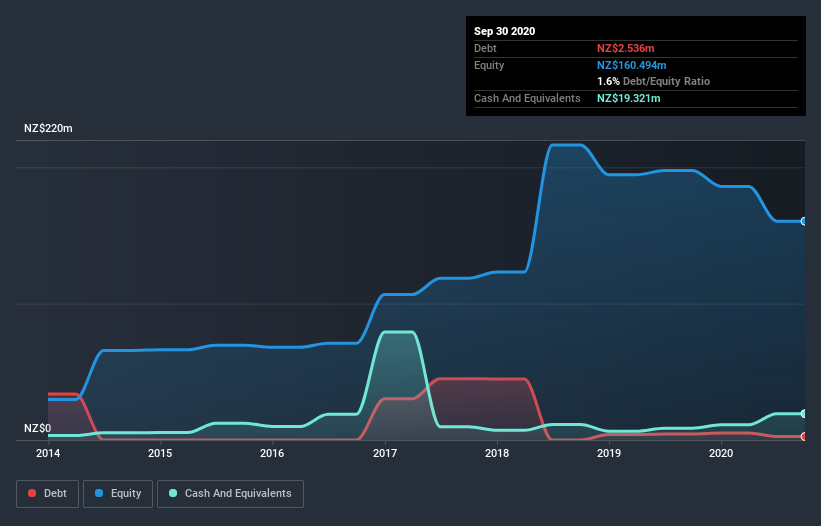Viewport: 821px width, 526px height.
Task: Click the NZ$2.536m debt value
Action: (626, 48)
